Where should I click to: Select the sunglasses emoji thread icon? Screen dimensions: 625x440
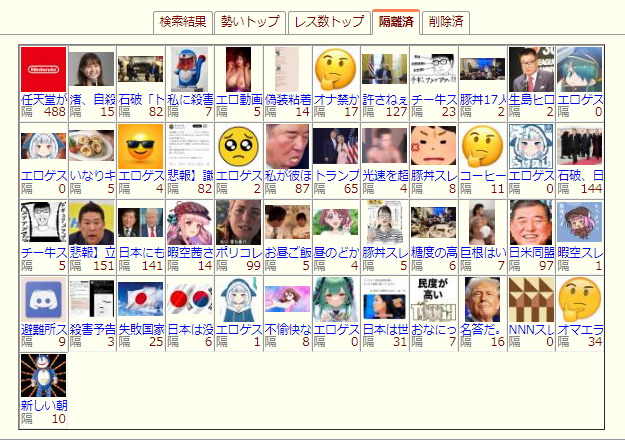pyautogui.click(x=140, y=145)
